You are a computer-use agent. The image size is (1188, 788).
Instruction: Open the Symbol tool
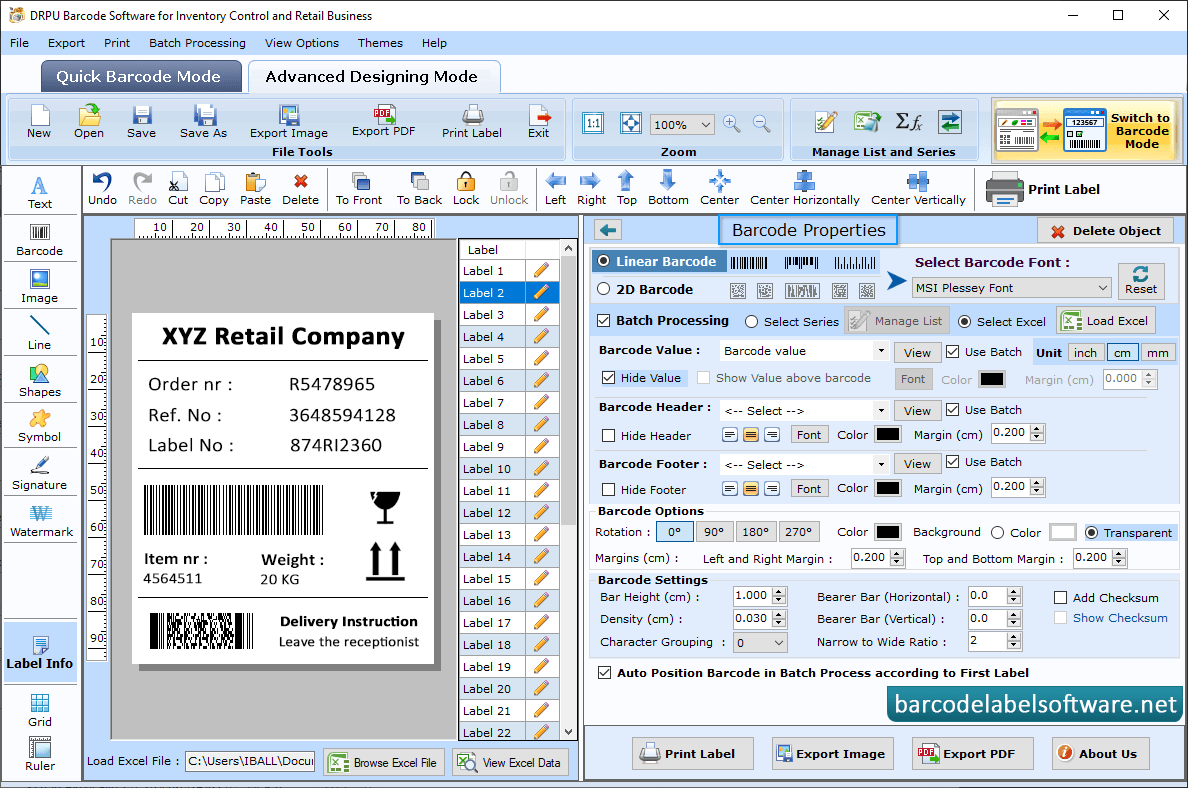coord(39,427)
